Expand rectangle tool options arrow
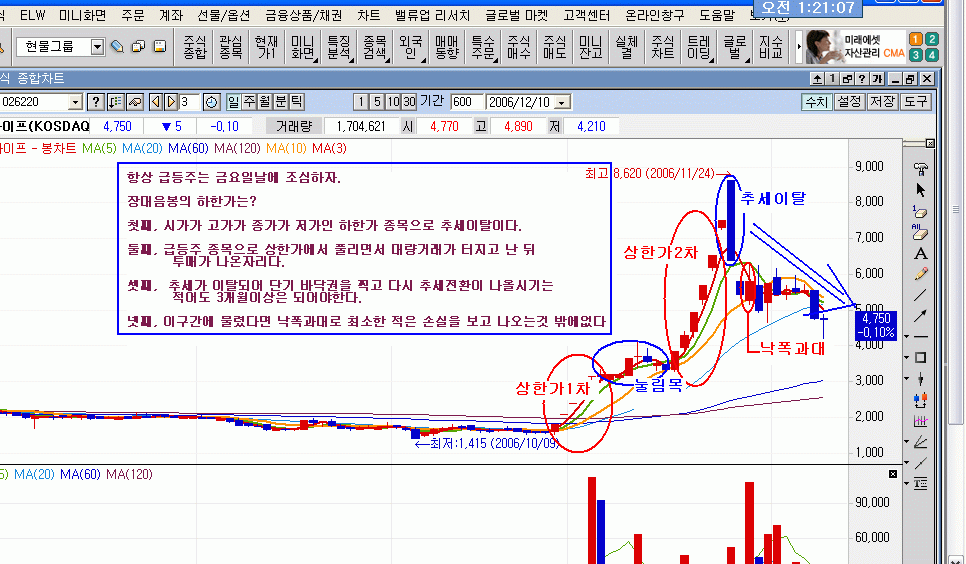 907,358
